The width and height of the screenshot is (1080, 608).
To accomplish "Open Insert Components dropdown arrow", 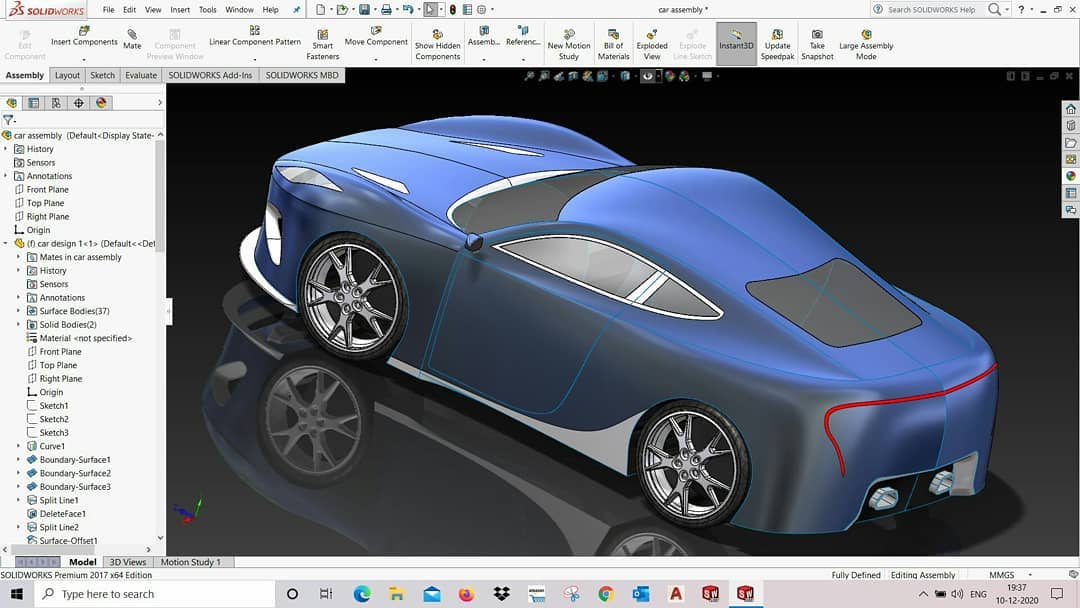I will 84,59.
